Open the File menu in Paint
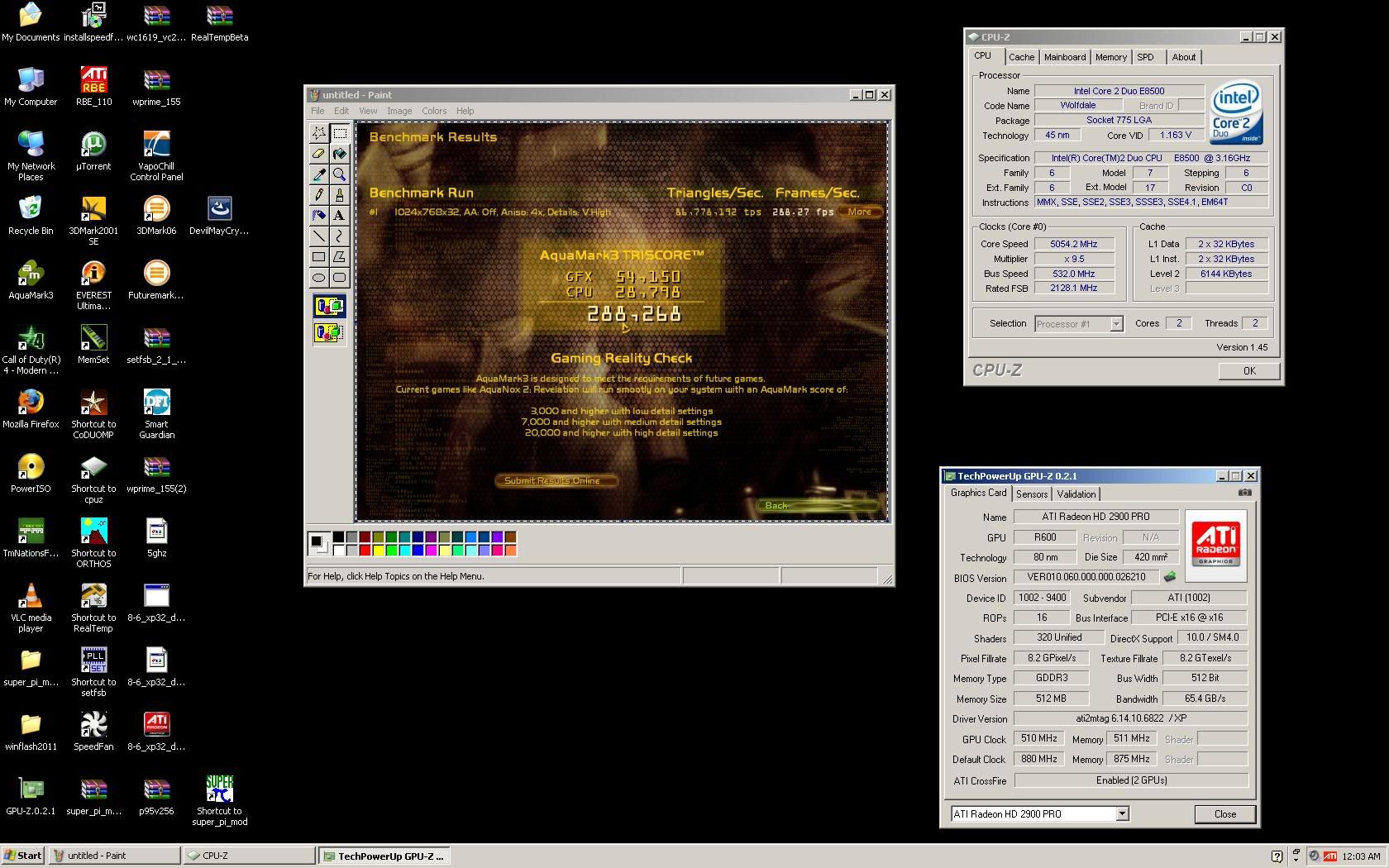The height and width of the screenshot is (868, 1389). (x=317, y=111)
